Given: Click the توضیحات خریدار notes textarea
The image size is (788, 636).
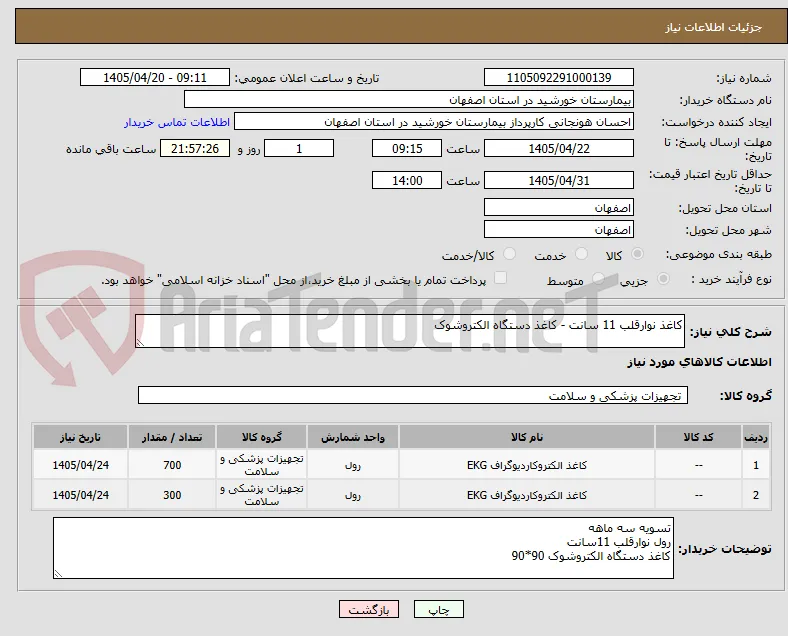Looking at the screenshot, I should click(363, 548).
